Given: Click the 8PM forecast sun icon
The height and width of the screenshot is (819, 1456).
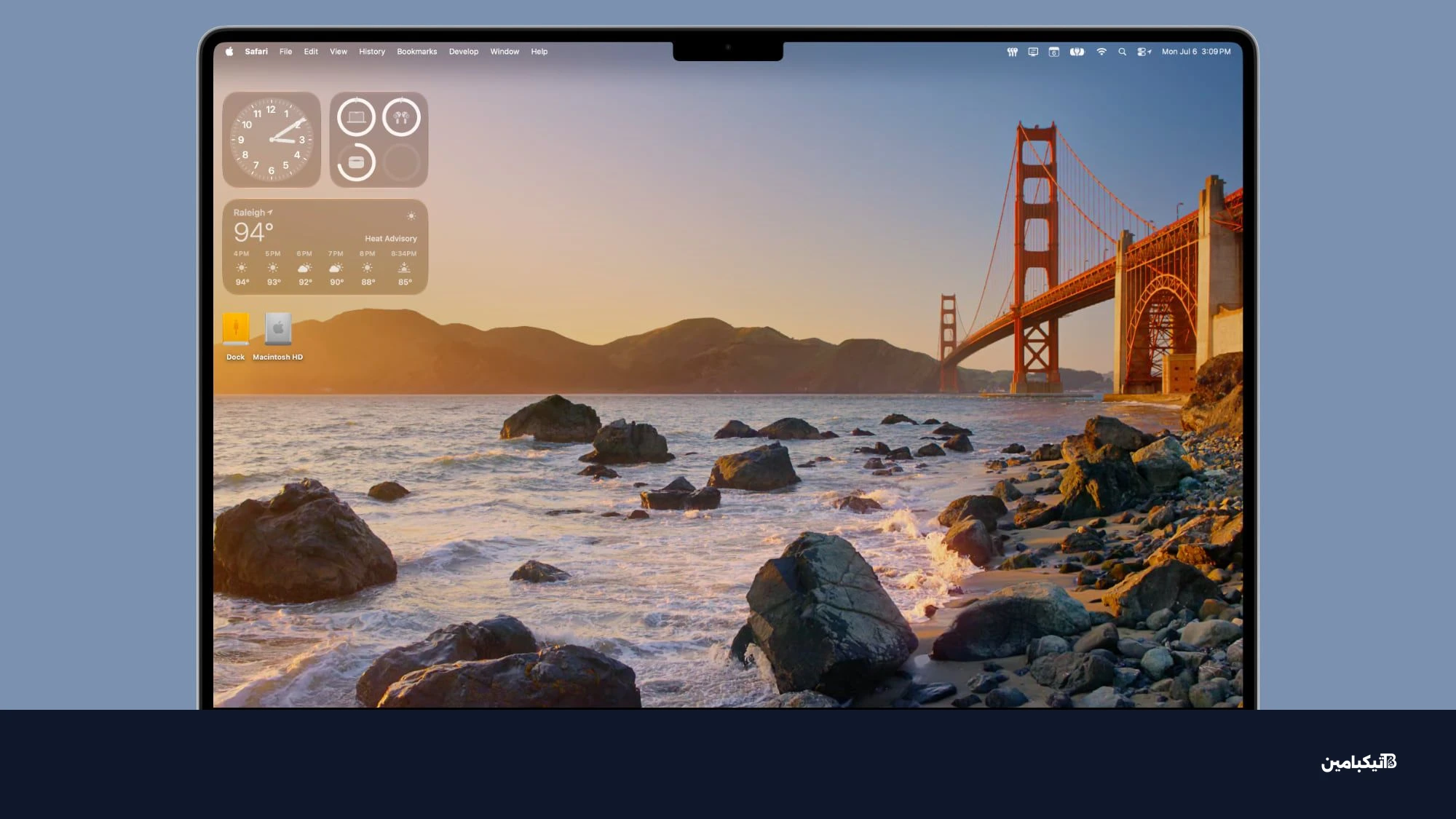Looking at the screenshot, I should 368,268.
